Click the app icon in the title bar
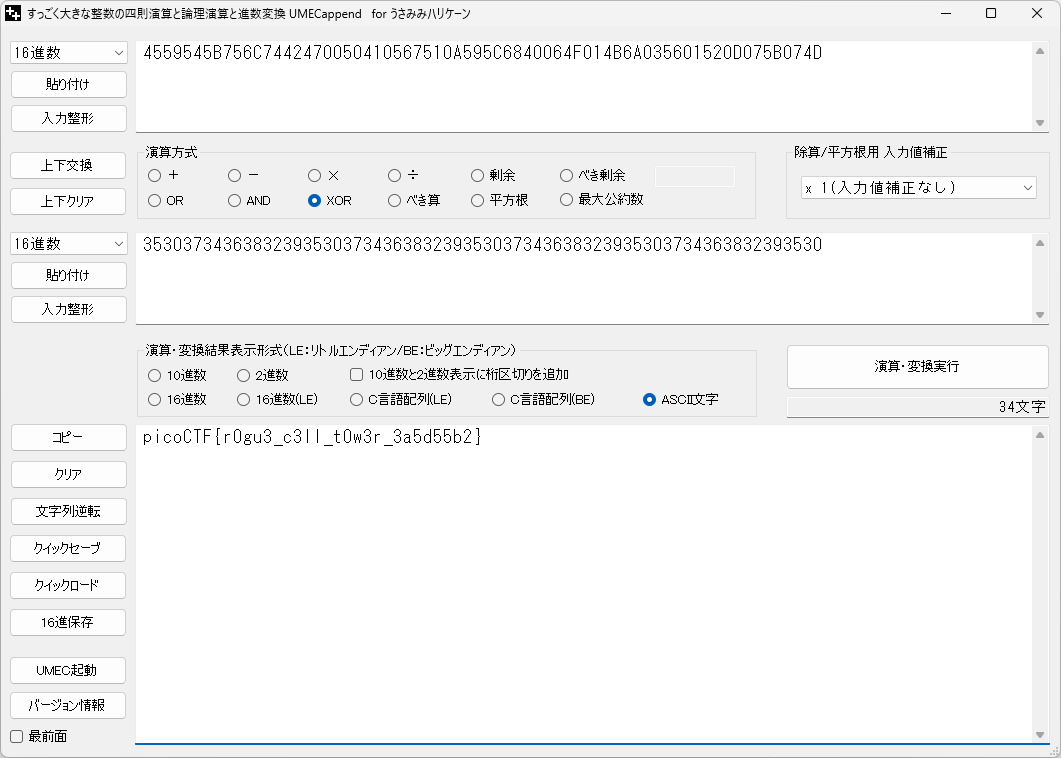This screenshot has width=1061, height=758. pos(14,14)
